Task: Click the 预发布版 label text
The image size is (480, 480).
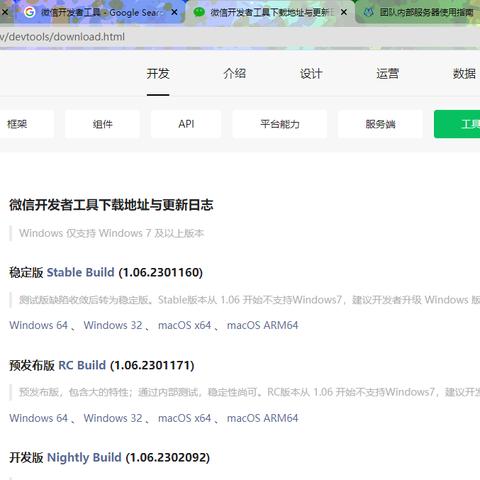Action: point(32,365)
